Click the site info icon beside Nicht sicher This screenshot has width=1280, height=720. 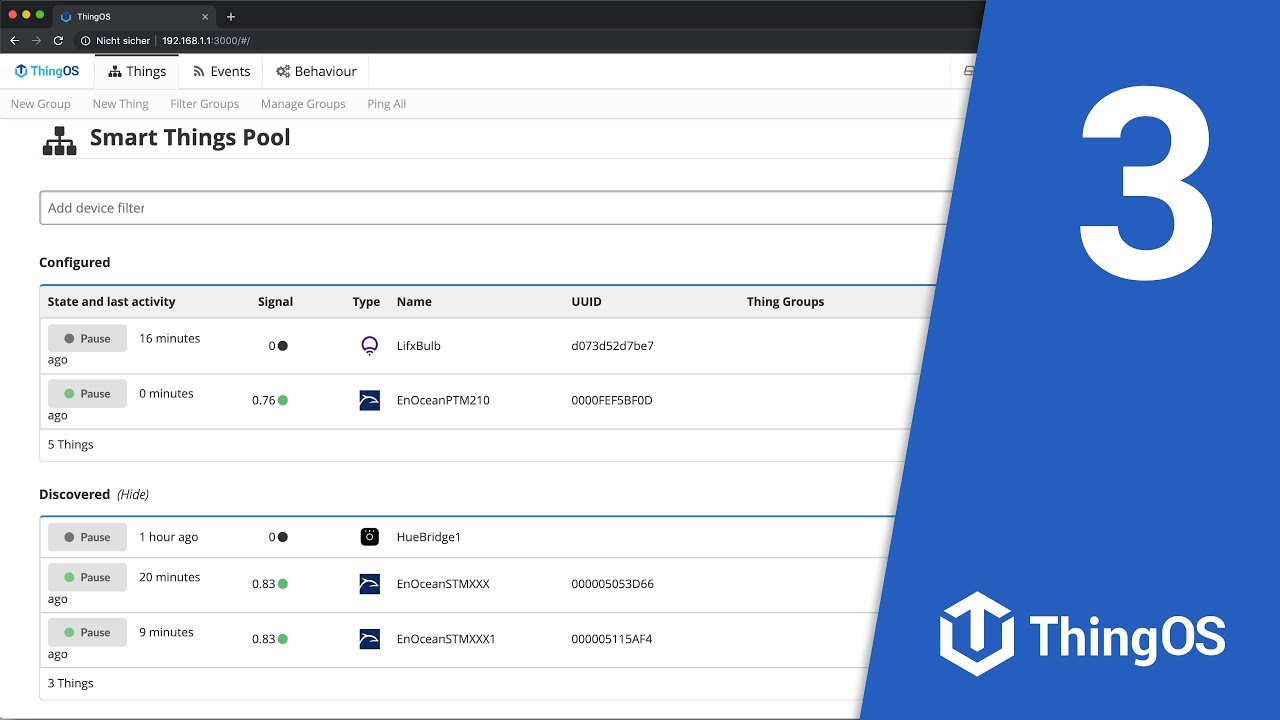click(86, 41)
